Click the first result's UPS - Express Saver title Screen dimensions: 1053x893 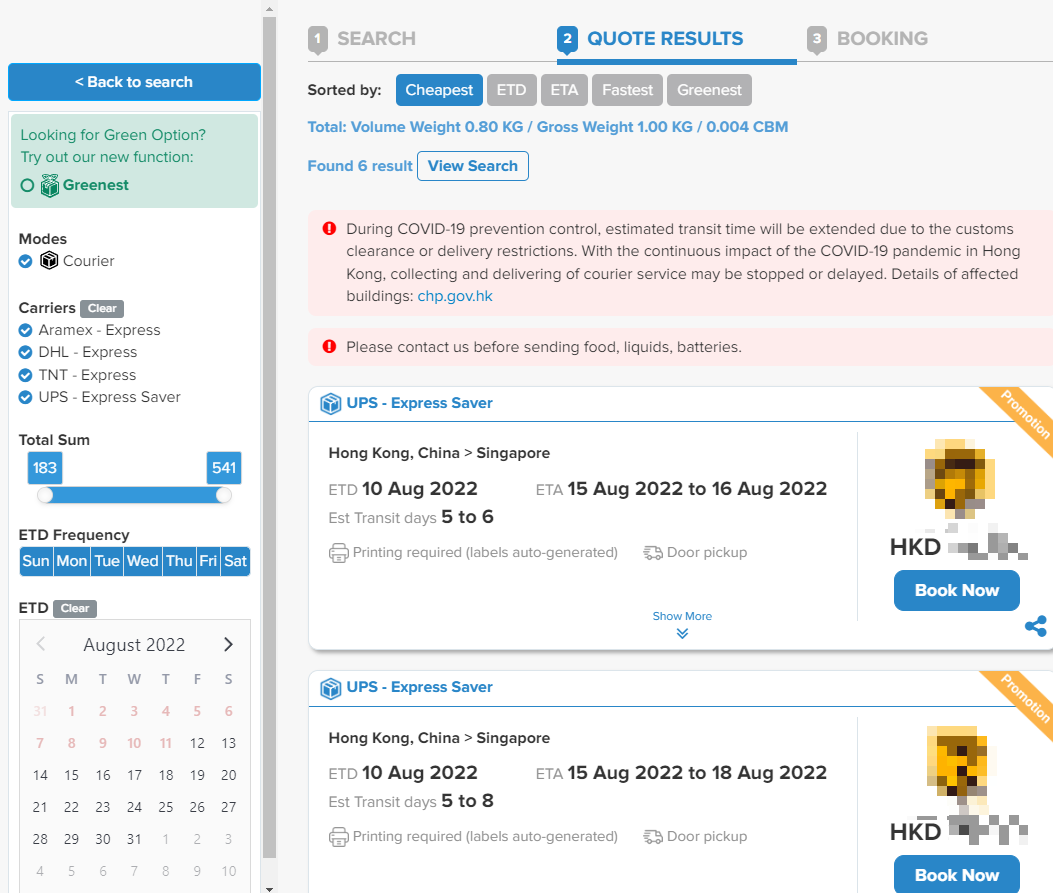[420, 403]
